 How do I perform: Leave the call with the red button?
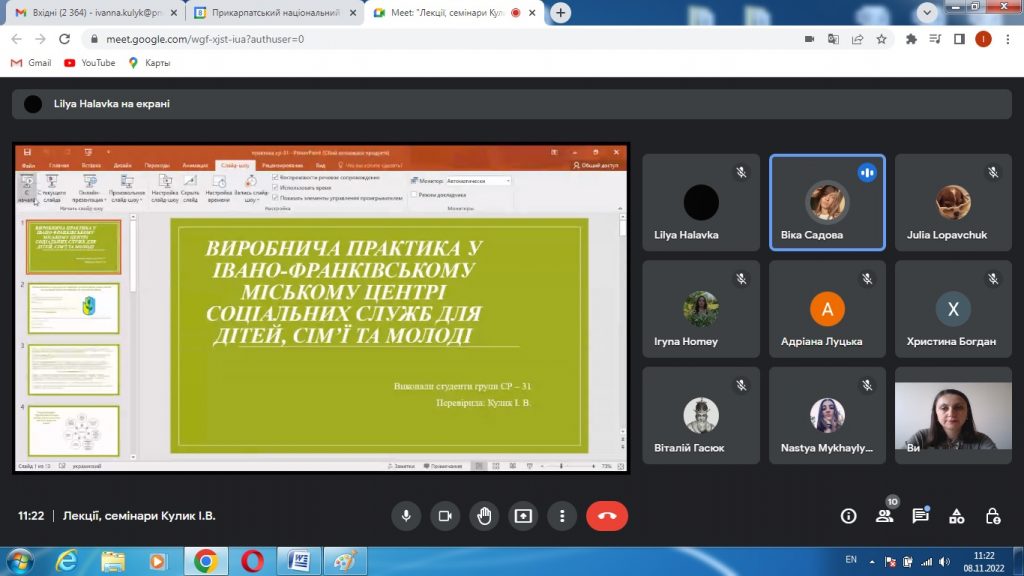pyautogui.click(x=607, y=516)
